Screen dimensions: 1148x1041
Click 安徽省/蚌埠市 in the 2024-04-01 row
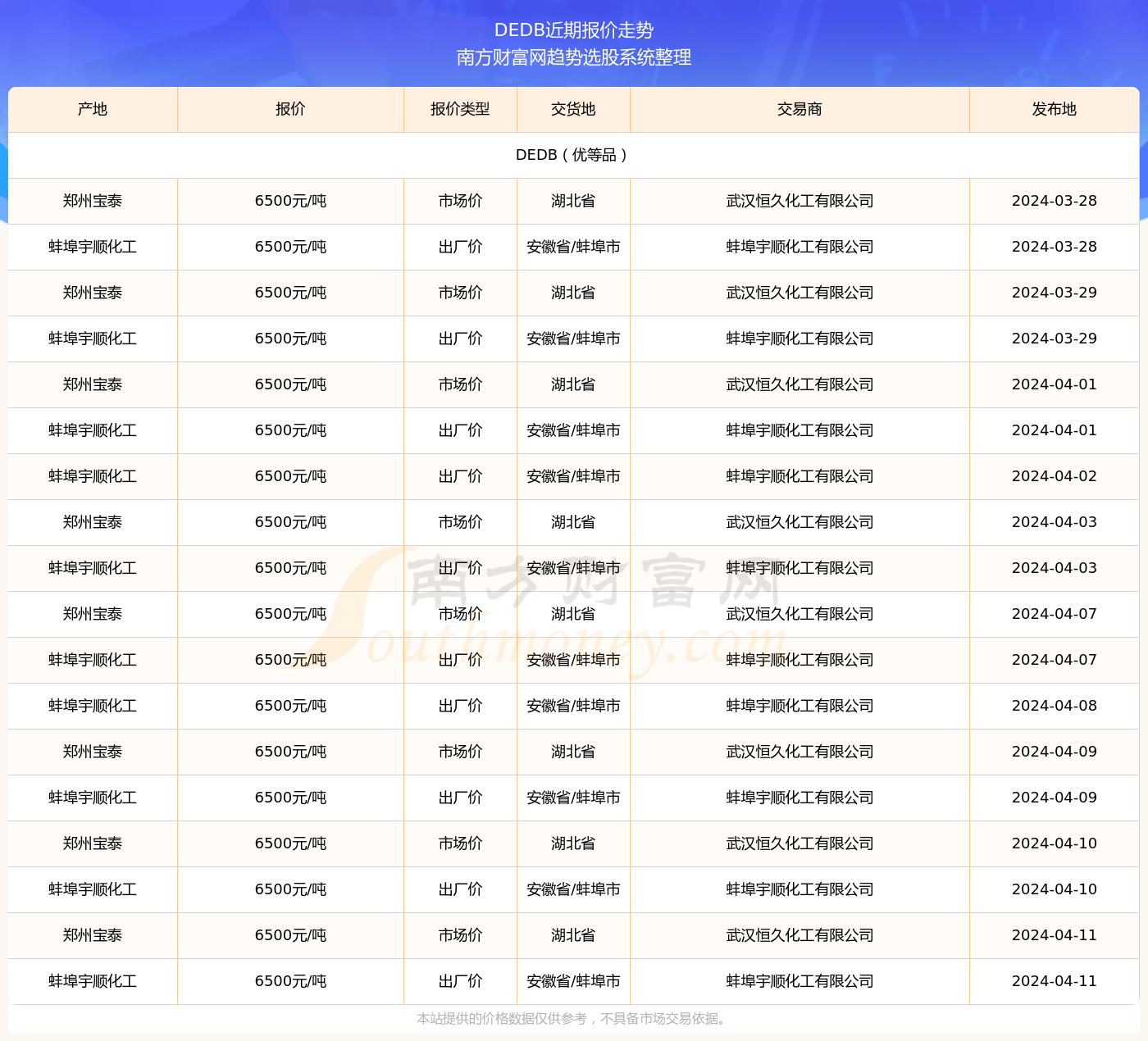[573, 430]
